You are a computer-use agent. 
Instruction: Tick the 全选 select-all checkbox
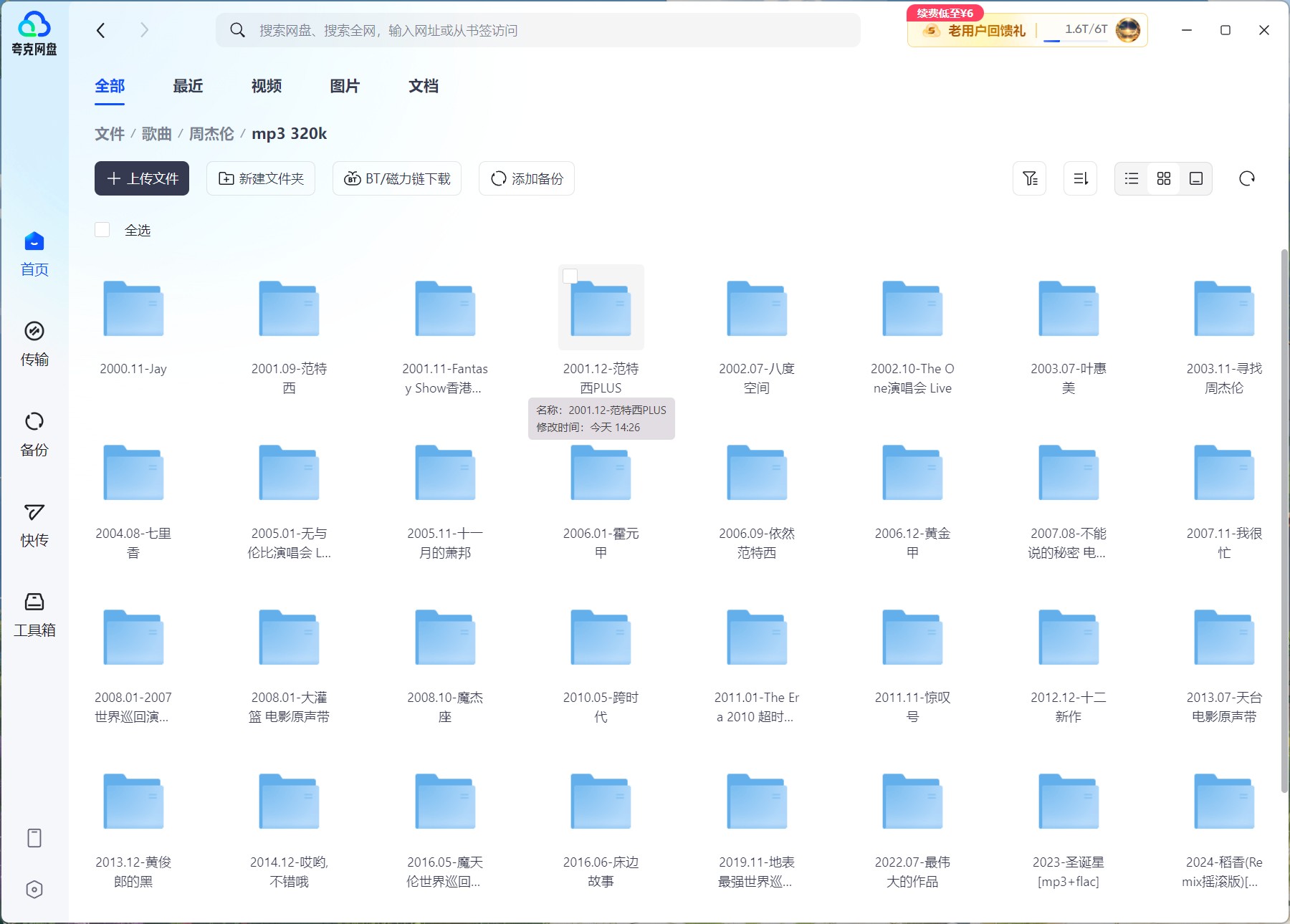(102, 230)
